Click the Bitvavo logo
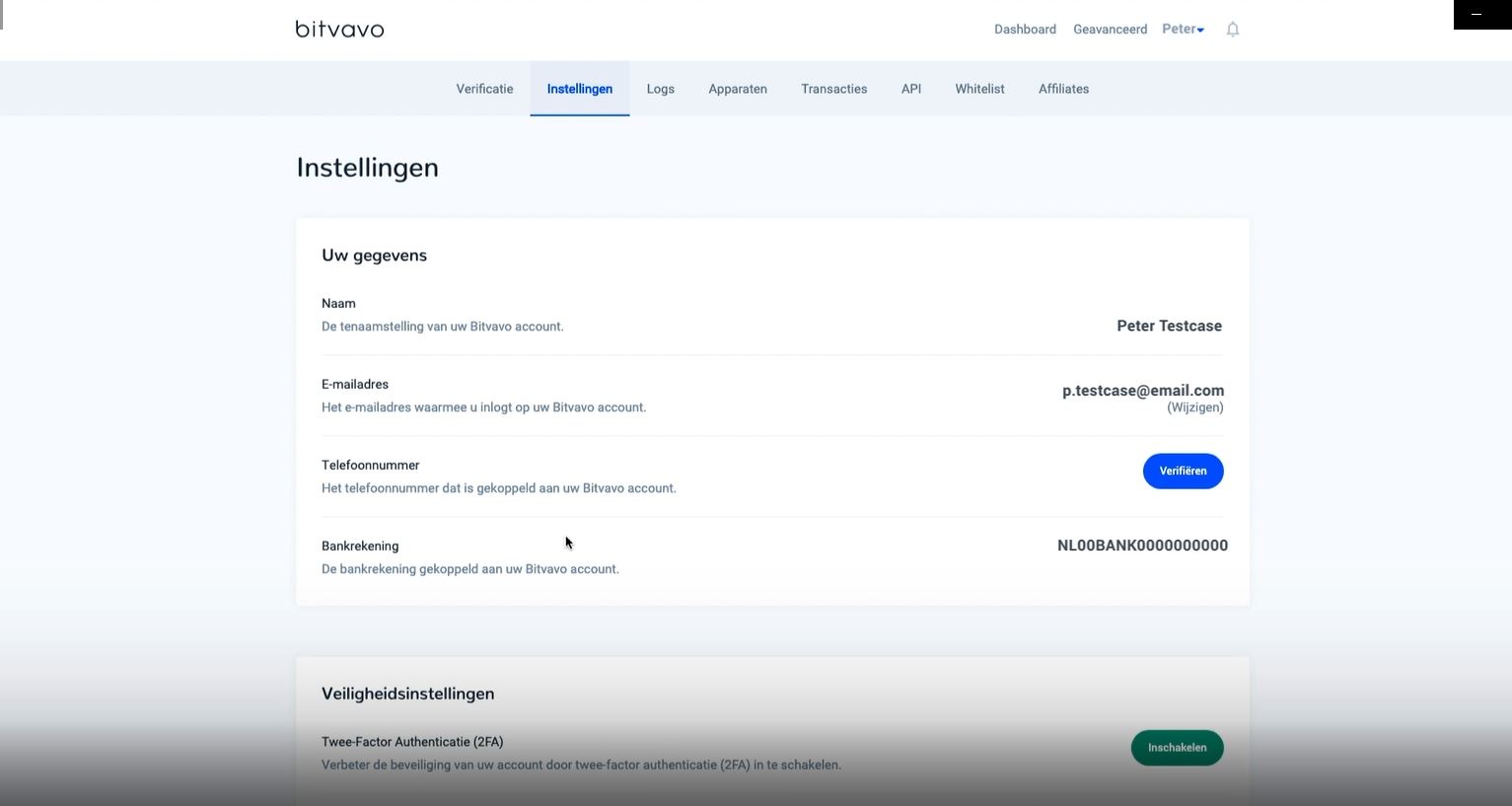Image resolution: width=1512 pixels, height=806 pixels. point(339,29)
